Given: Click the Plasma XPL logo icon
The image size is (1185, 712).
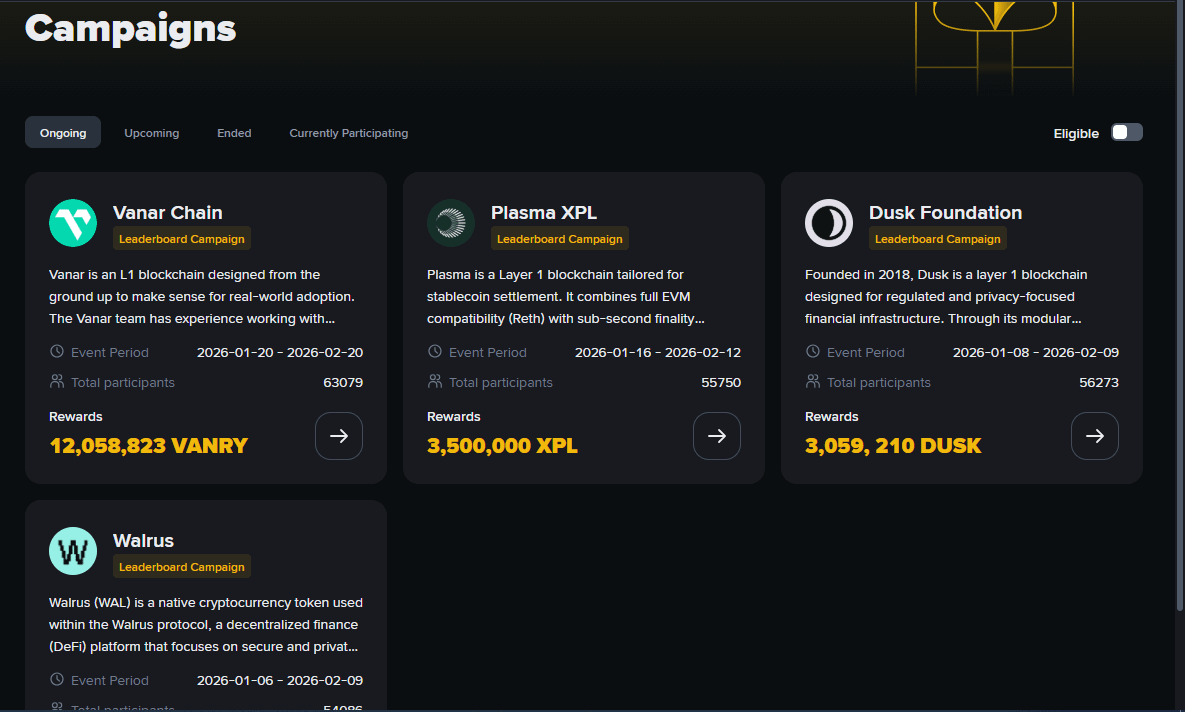Looking at the screenshot, I should tap(450, 223).
